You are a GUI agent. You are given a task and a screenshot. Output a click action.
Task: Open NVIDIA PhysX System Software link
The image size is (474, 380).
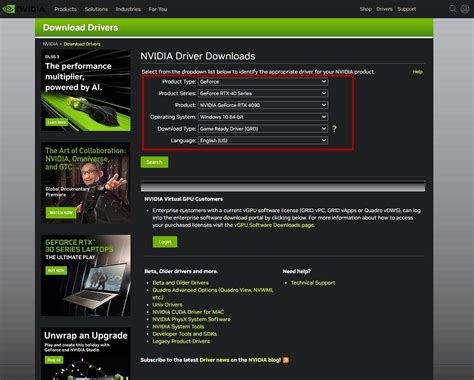pos(191,319)
